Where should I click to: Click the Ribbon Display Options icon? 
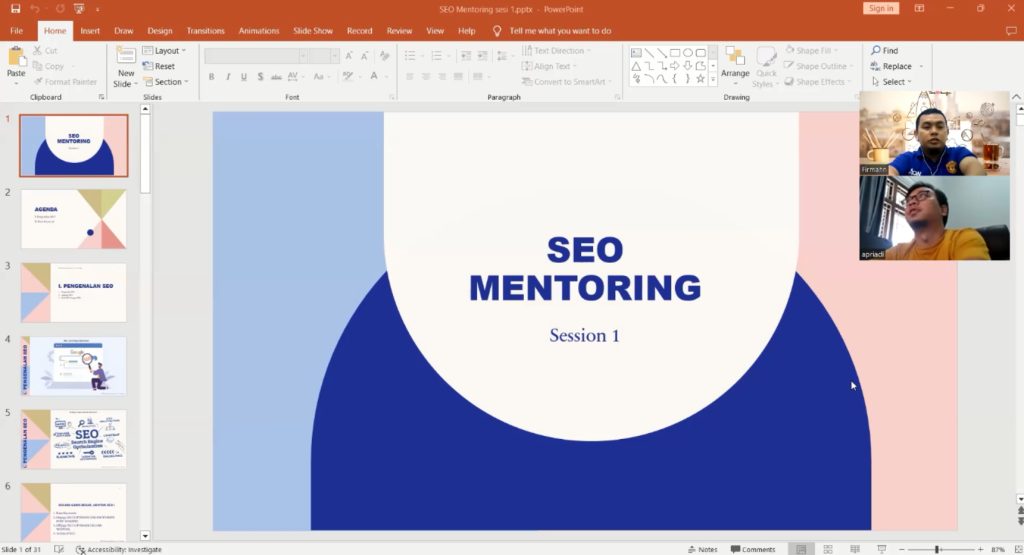point(919,8)
